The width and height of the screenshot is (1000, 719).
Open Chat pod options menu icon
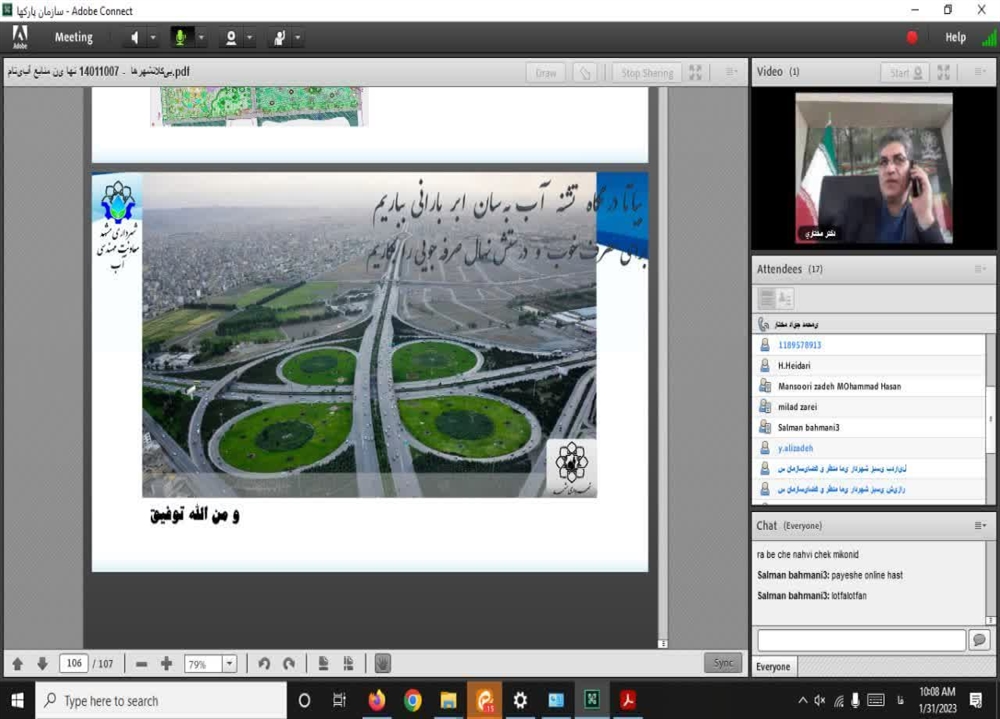pos(980,525)
